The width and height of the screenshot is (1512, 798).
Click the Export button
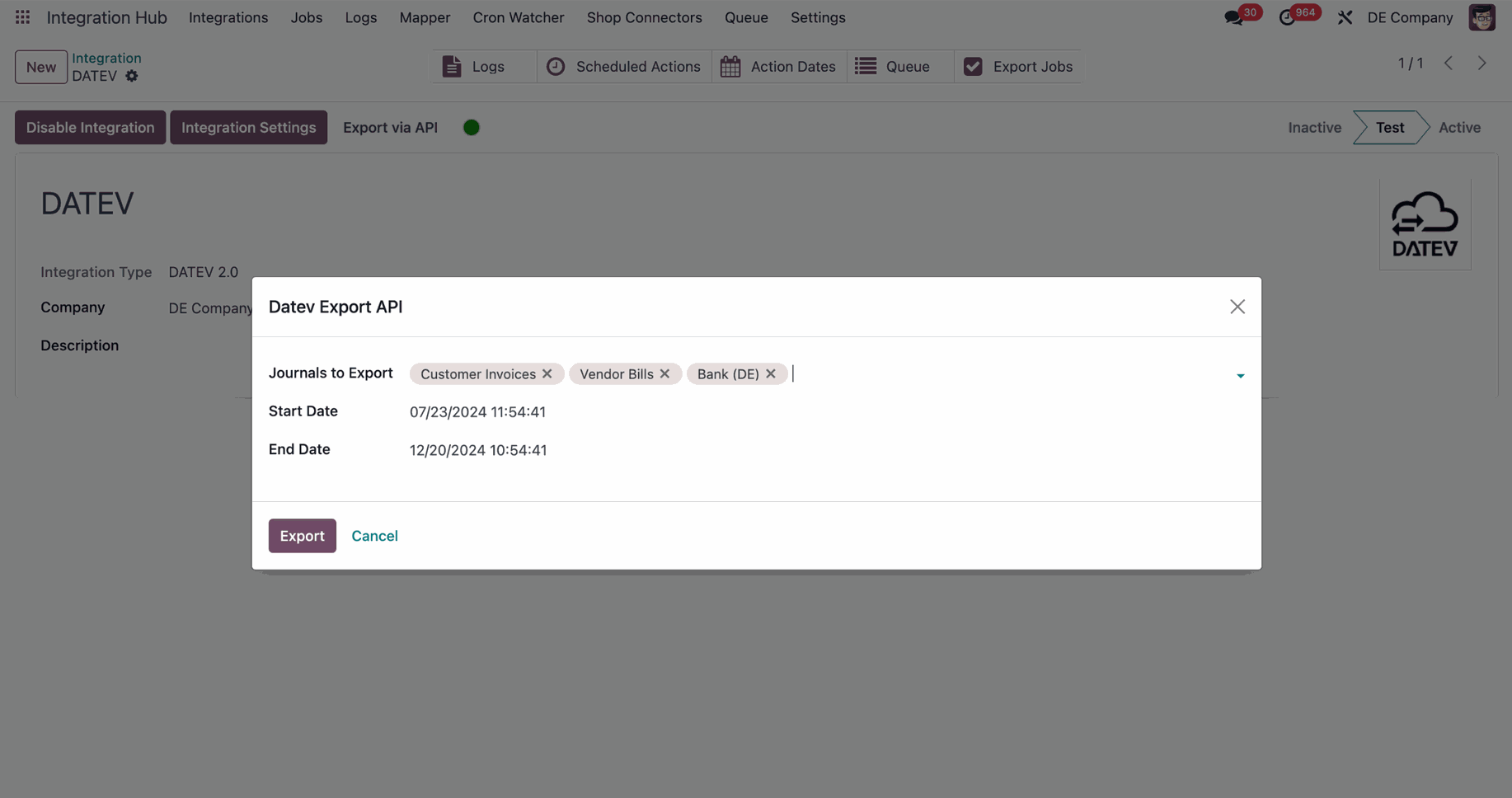(x=303, y=536)
